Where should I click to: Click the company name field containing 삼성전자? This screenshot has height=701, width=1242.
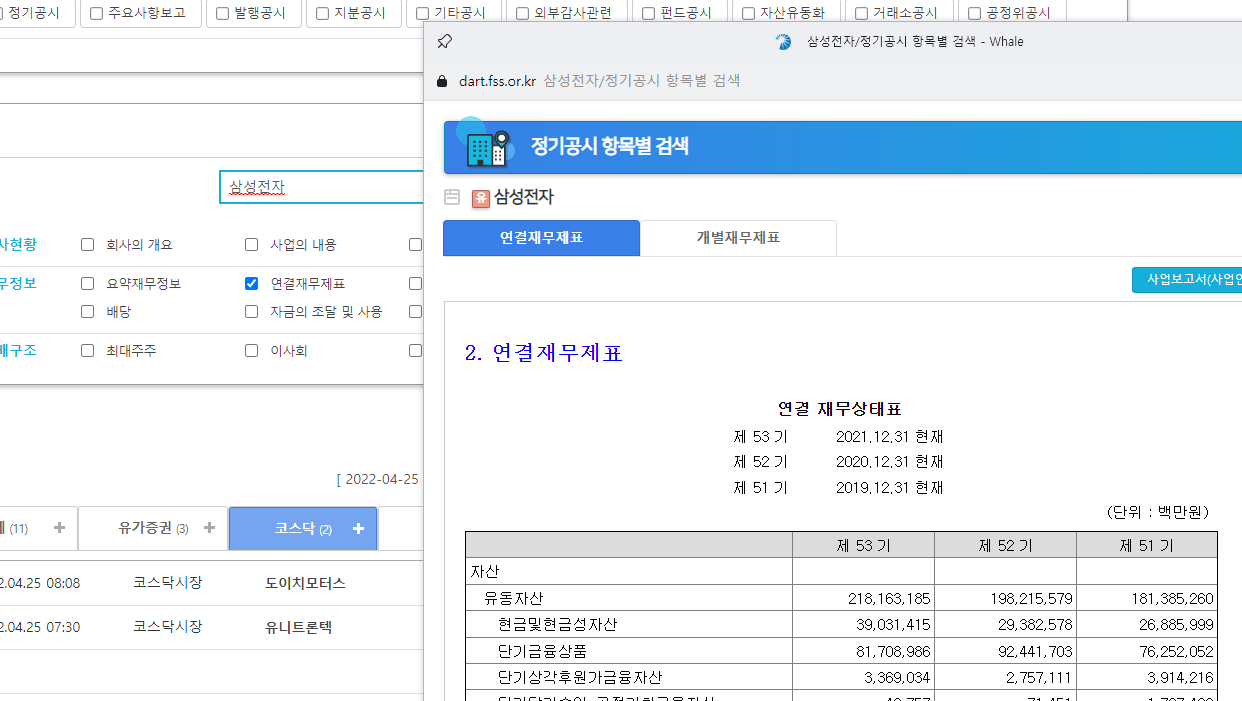[x=322, y=187]
